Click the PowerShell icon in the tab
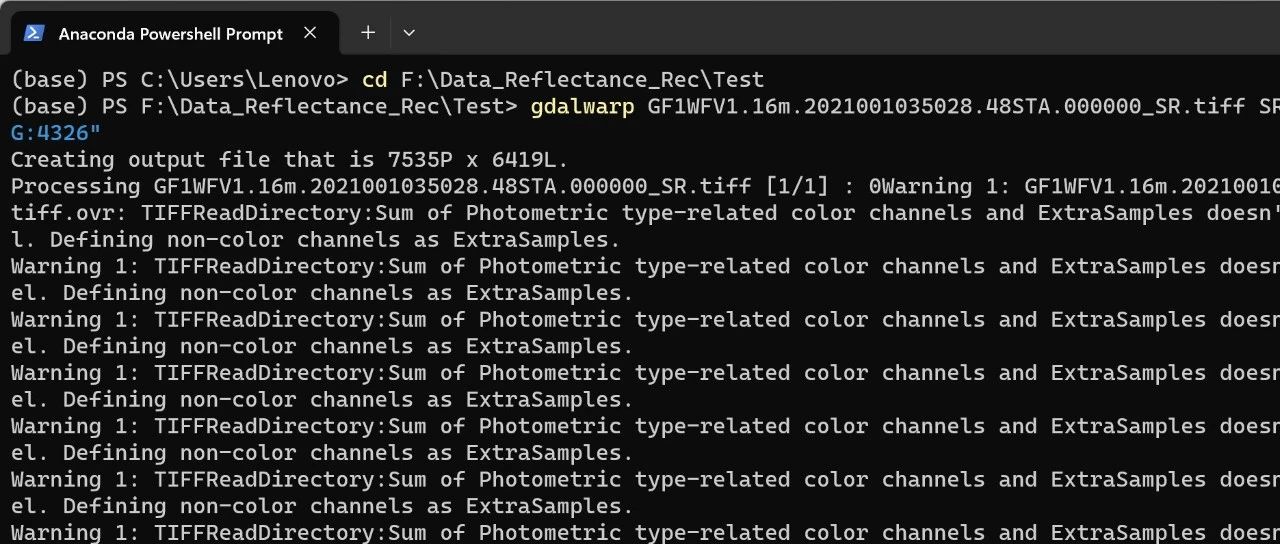The height and width of the screenshot is (544, 1280). (34, 33)
